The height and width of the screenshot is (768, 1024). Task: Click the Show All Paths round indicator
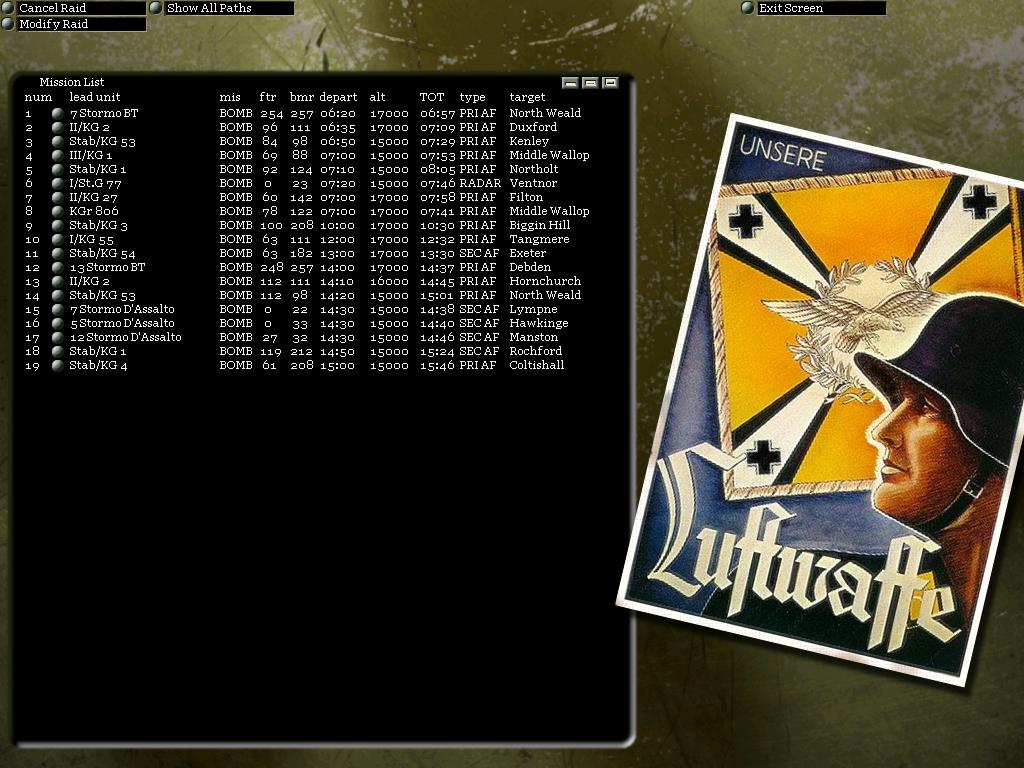(155, 8)
